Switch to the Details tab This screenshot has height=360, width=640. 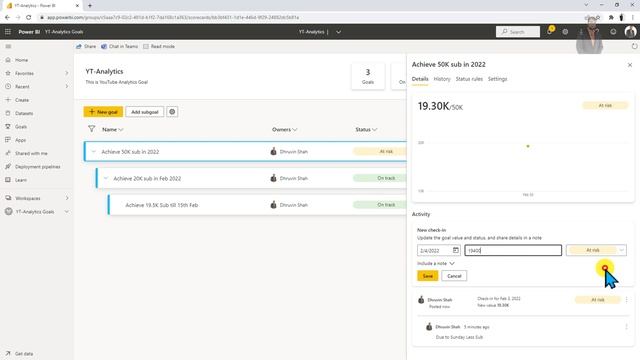420,79
